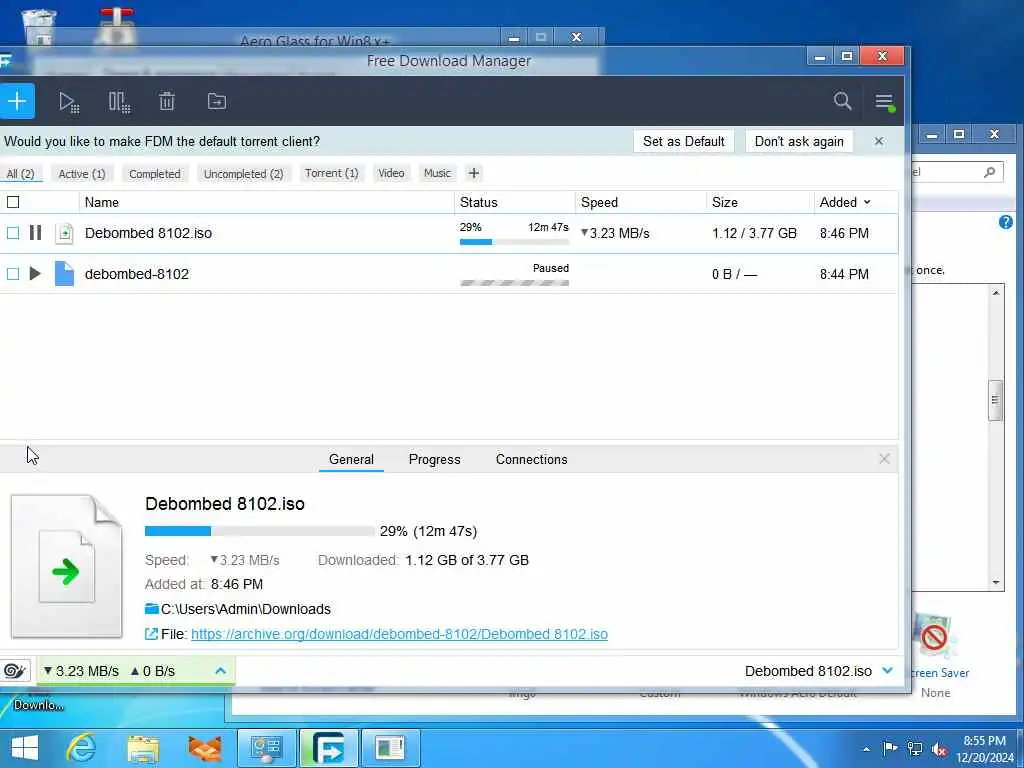Open Screen Saver link in background window
1024x768 pixels.
(940, 673)
